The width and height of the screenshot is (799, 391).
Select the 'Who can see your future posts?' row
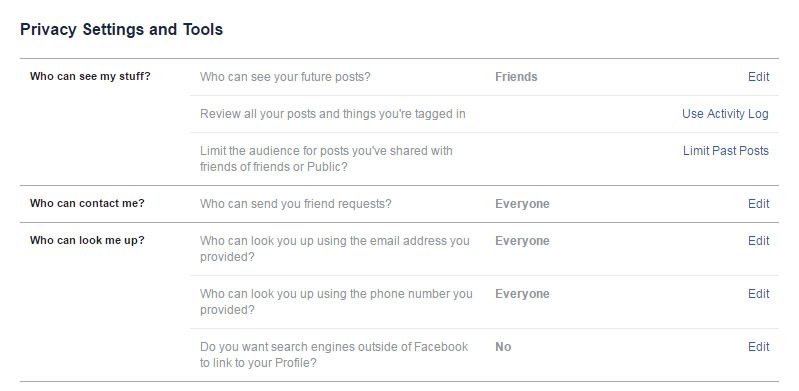484,77
